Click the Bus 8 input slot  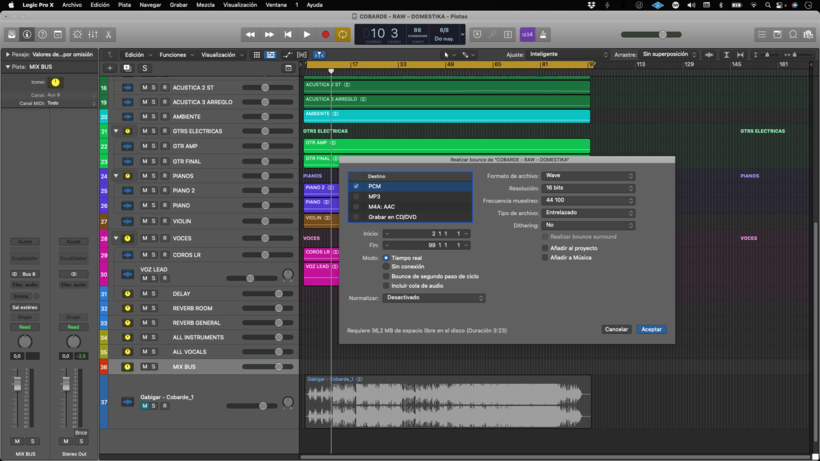25,274
